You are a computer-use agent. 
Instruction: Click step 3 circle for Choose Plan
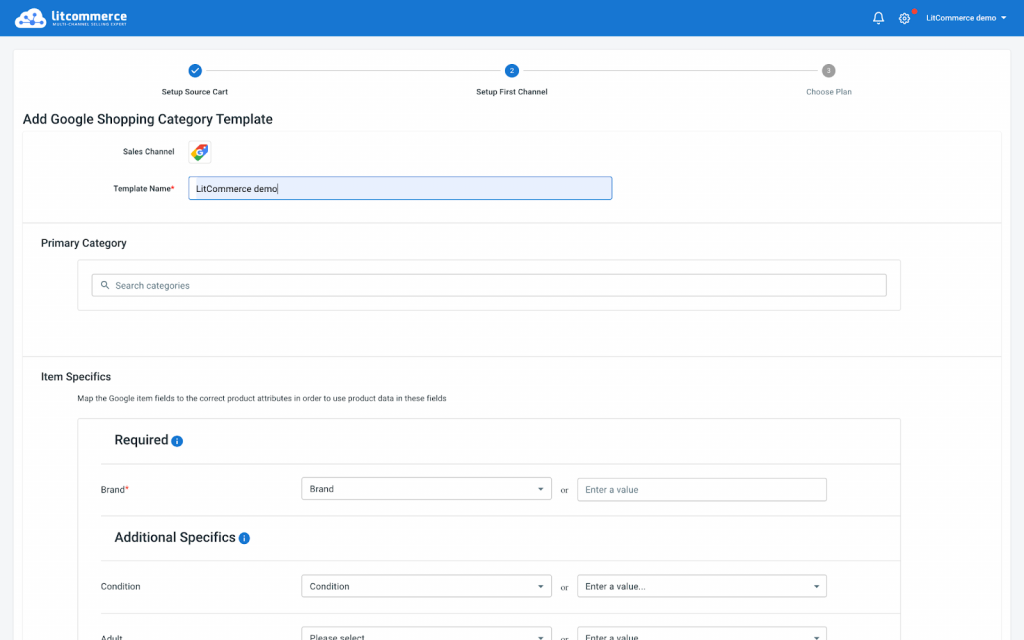(x=828, y=71)
